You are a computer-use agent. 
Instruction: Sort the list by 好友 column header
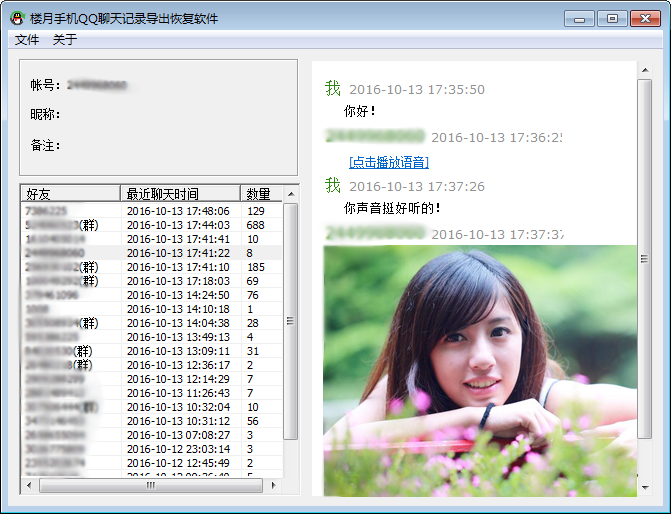70,193
